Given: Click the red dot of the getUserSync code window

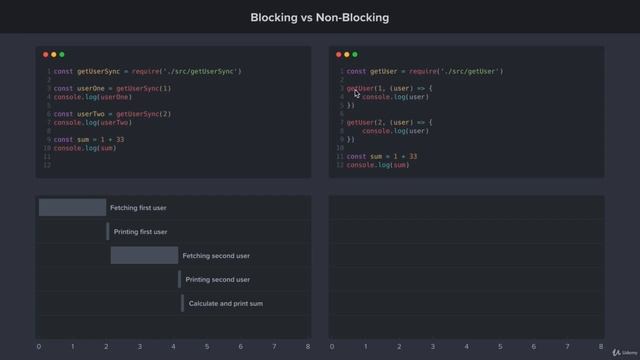Looking at the screenshot, I should pyautogui.click(x=45, y=54).
